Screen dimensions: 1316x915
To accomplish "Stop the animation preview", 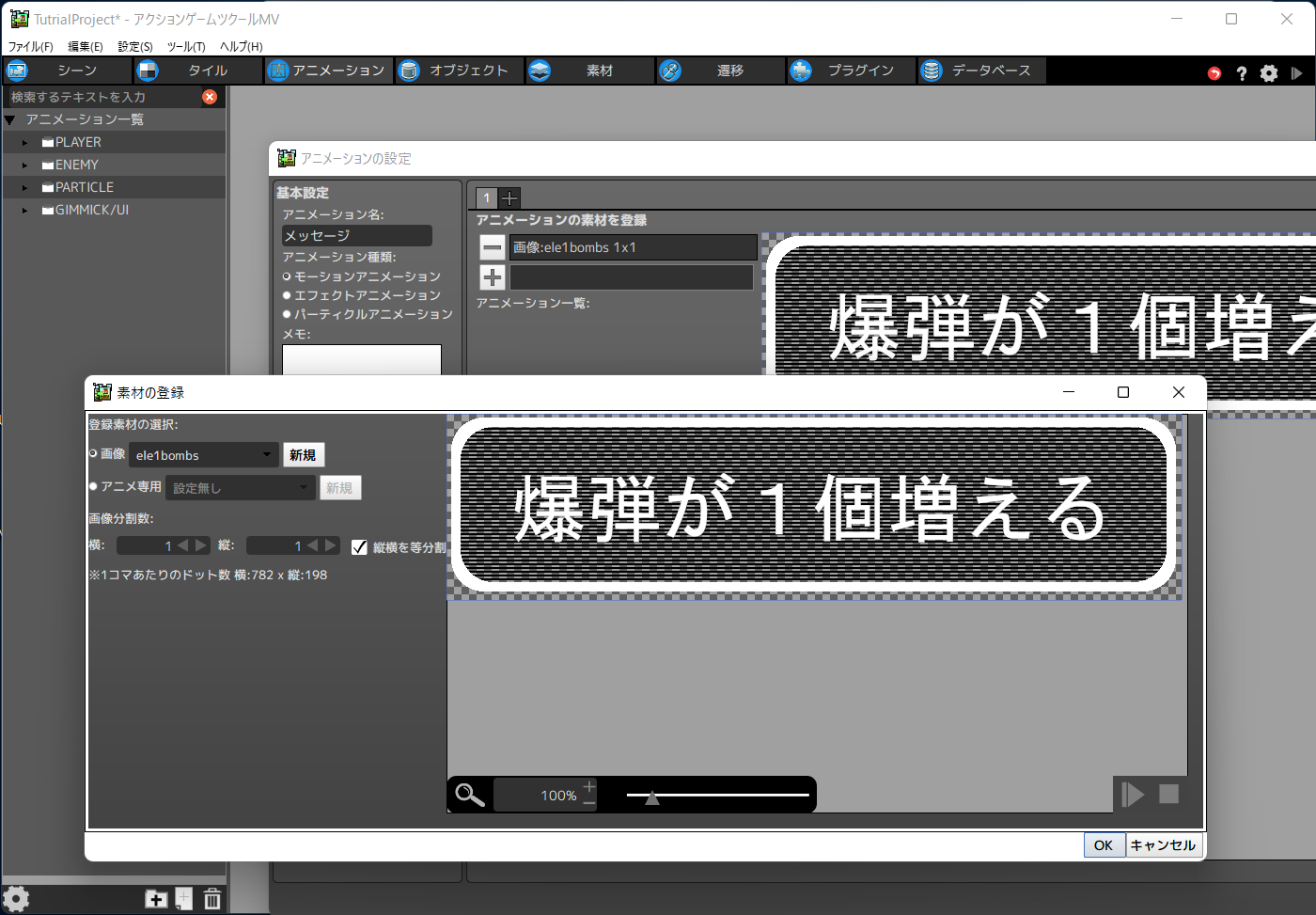I will [x=1169, y=795].
